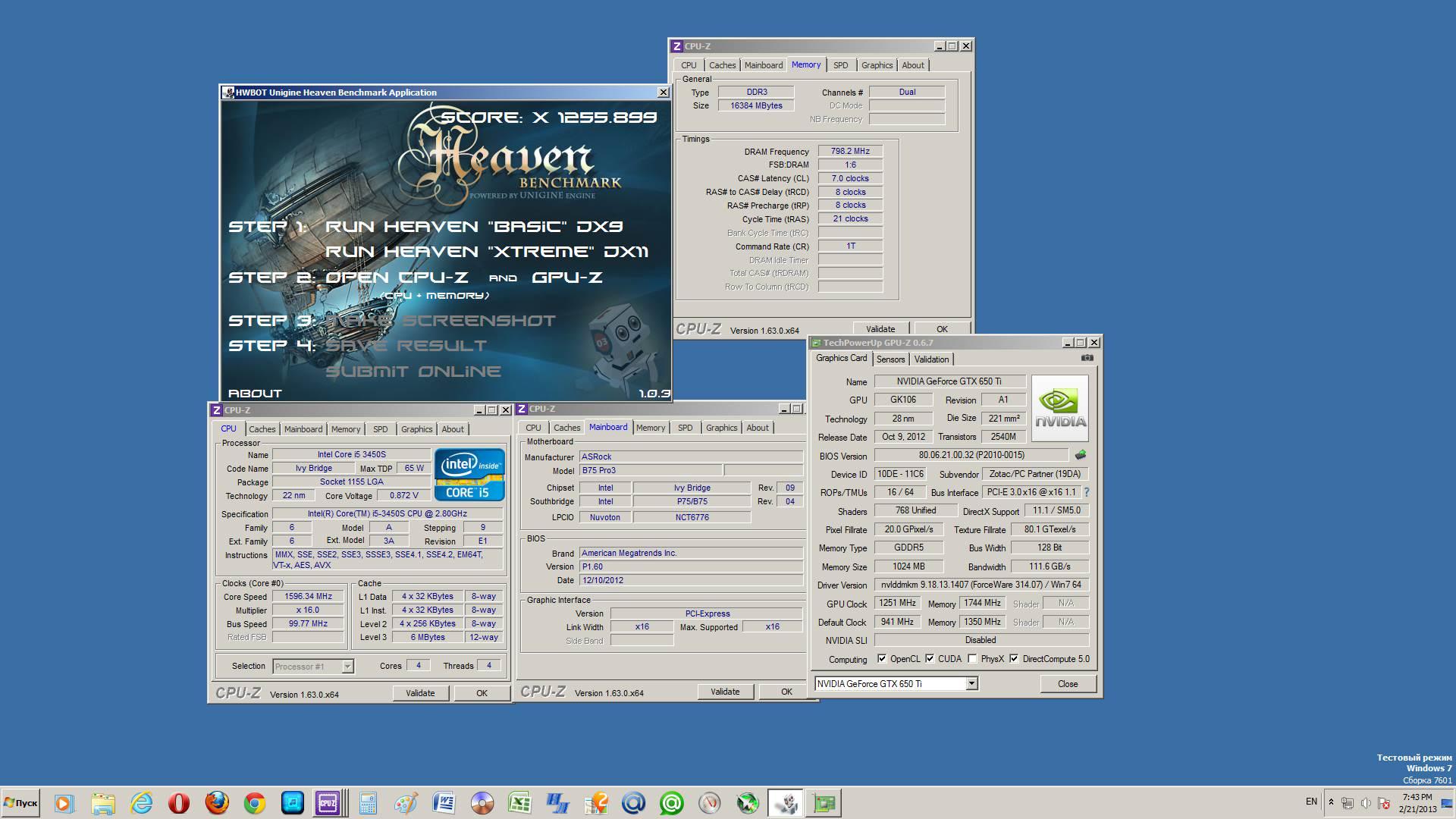Open the Processor #1 selection dropdown
Viewport: 1456px width, 819px height.
pyautogui.click(x=347, y=667)
